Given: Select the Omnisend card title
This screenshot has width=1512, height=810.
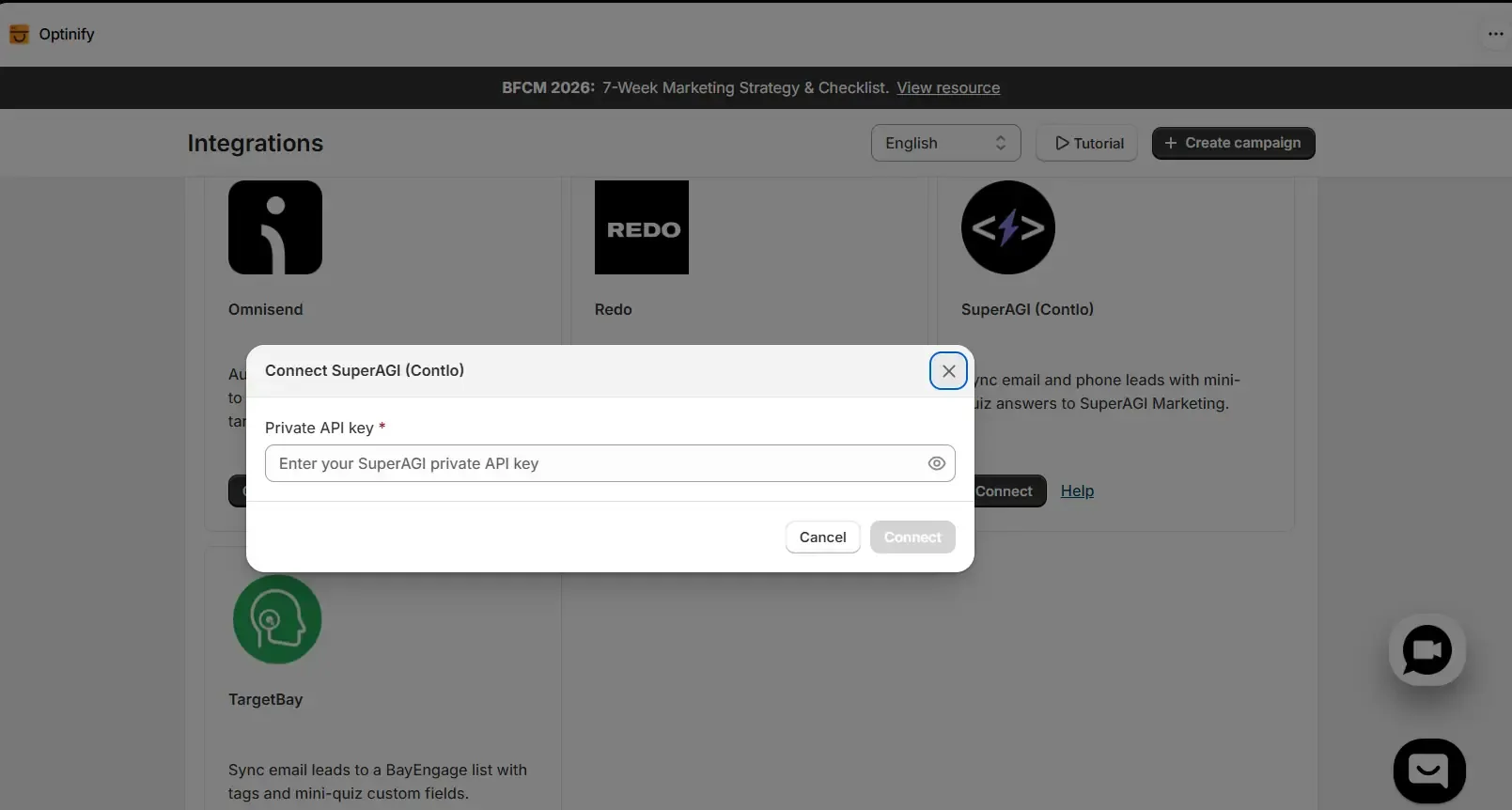Looking at the screenshot, I should pos(266,309).
